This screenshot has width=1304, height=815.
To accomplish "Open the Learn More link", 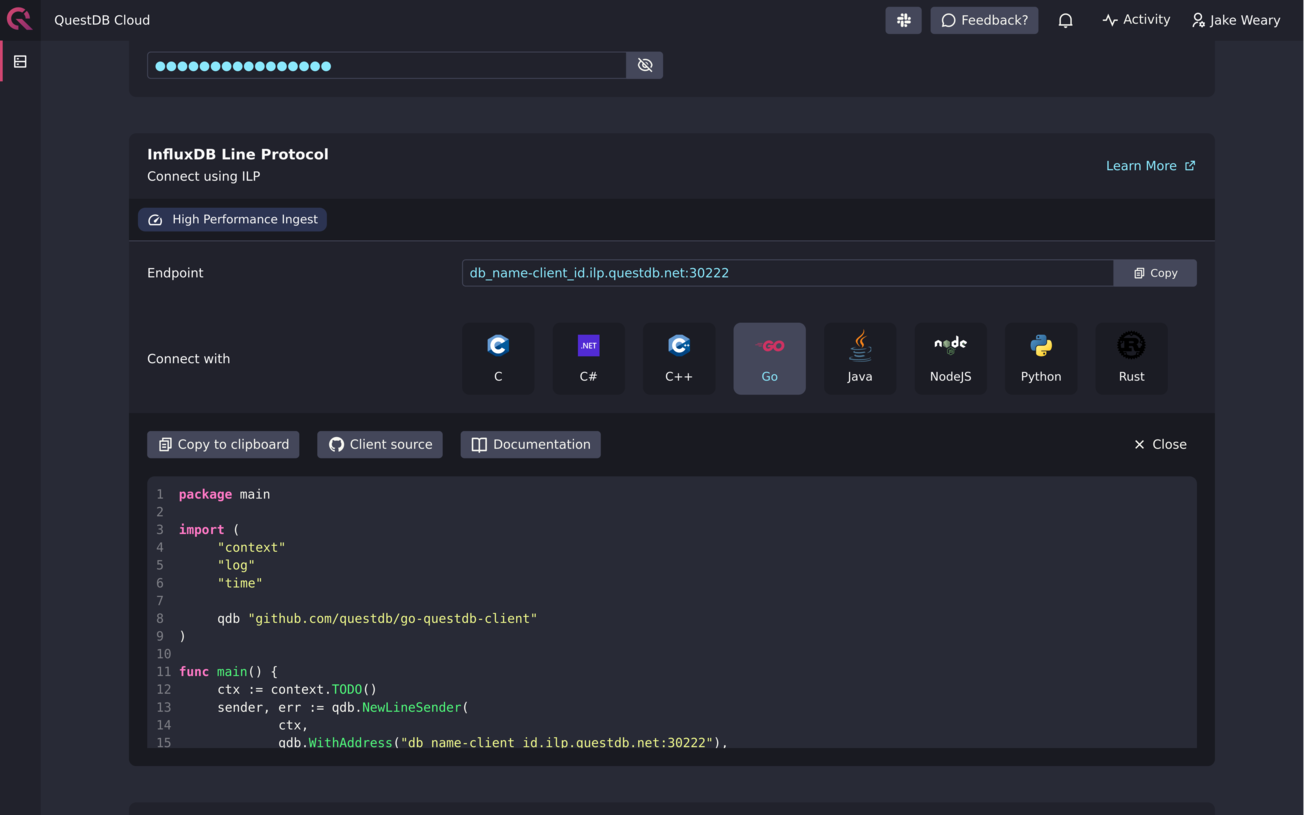I will [x=1150, y=166].
